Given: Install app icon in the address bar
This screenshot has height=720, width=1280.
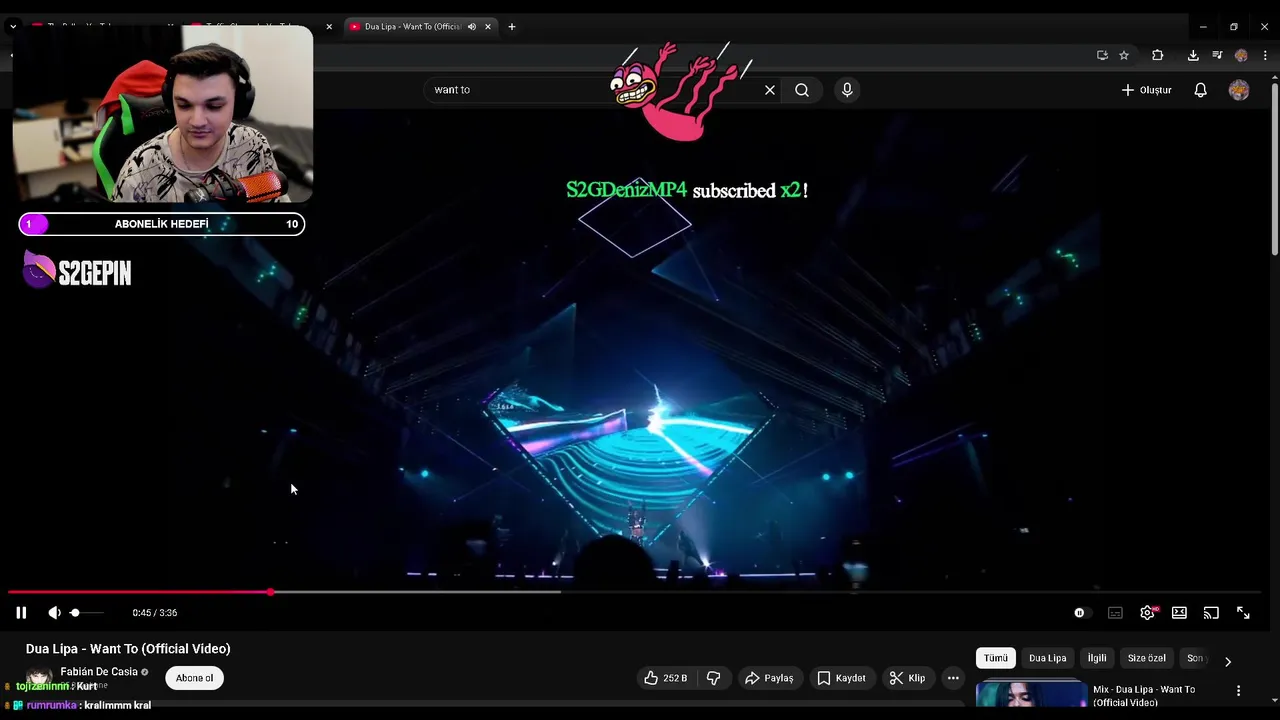Looking at the screenshot, I should [x=1102, y=56].
